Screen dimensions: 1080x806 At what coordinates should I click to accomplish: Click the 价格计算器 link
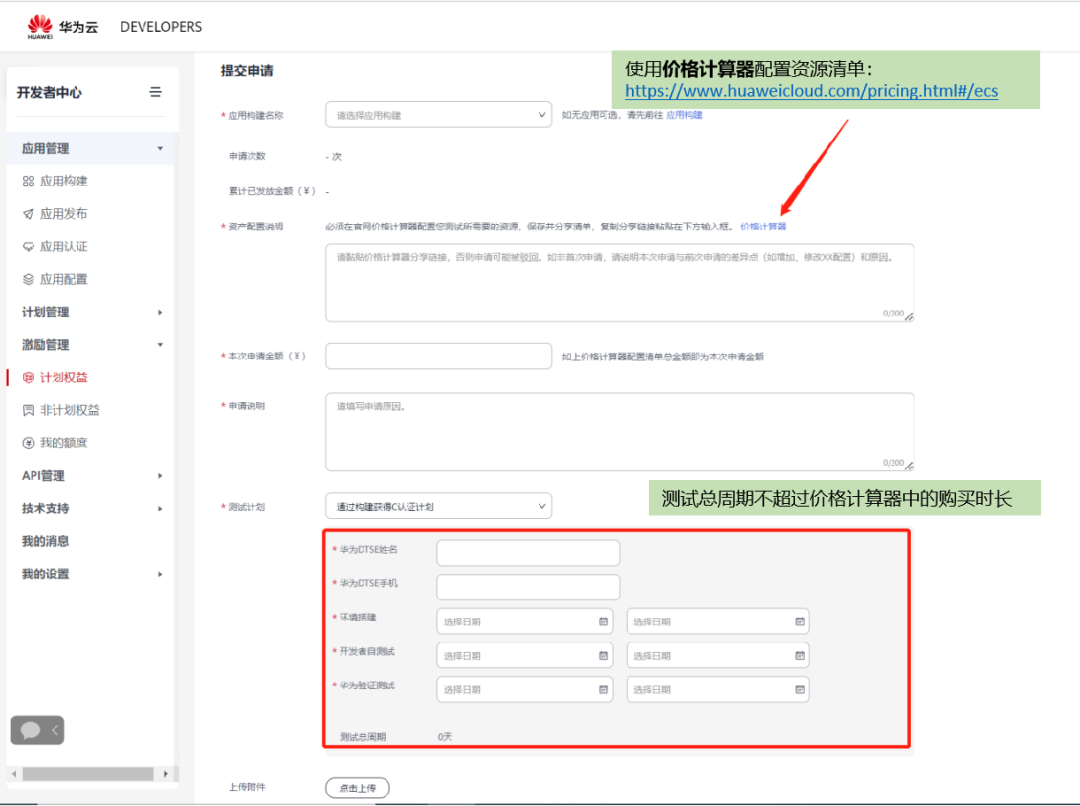pyautogui.click(x=762, y=226)
